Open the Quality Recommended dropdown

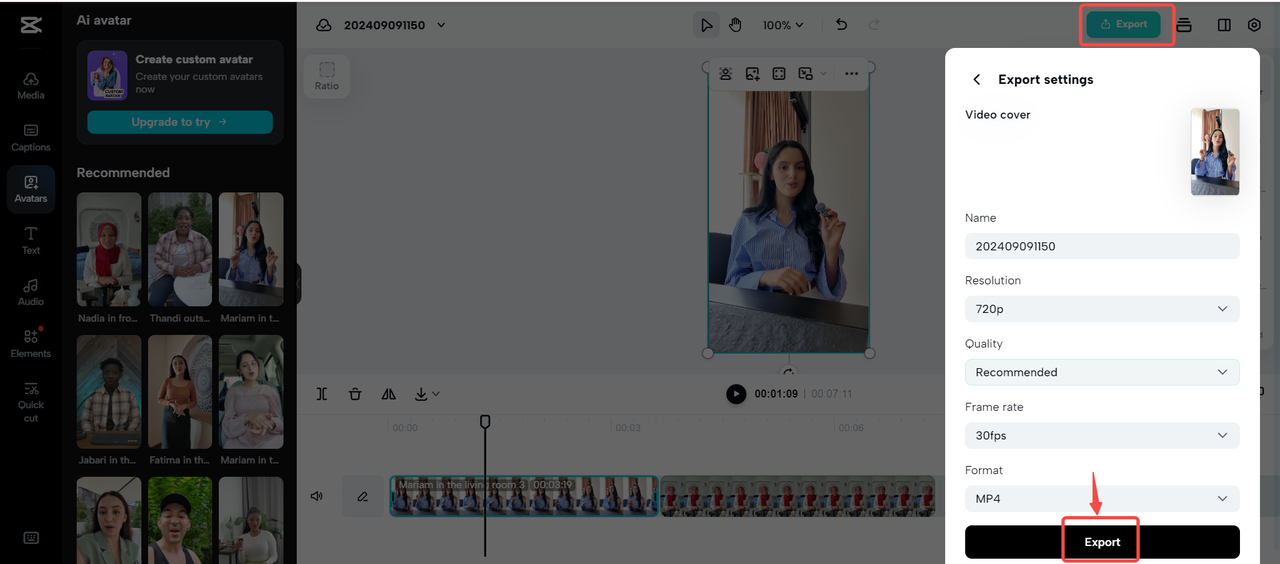(x=1102, y=372)
